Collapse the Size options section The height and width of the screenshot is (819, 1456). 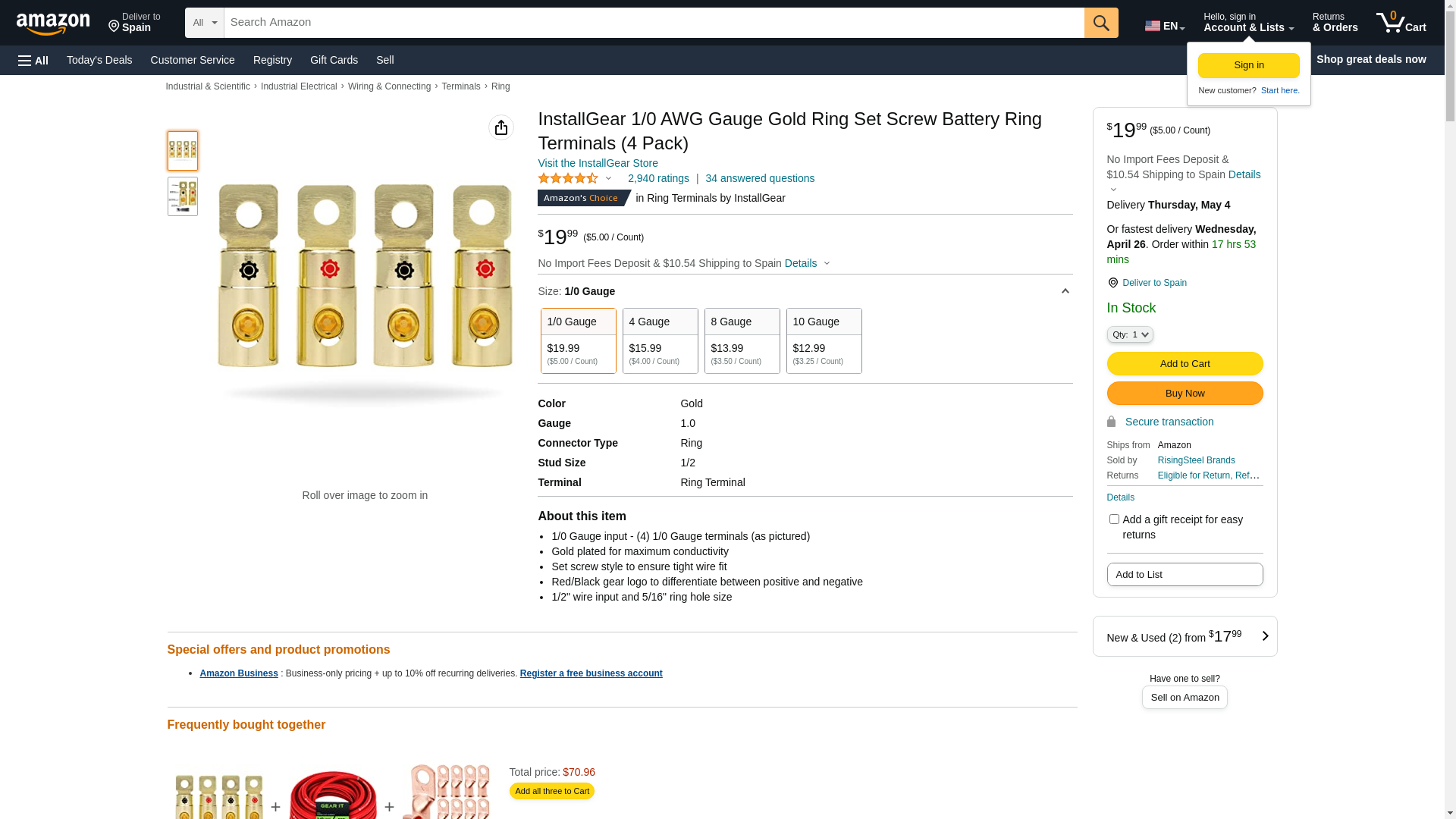(x=1065, y=291)
